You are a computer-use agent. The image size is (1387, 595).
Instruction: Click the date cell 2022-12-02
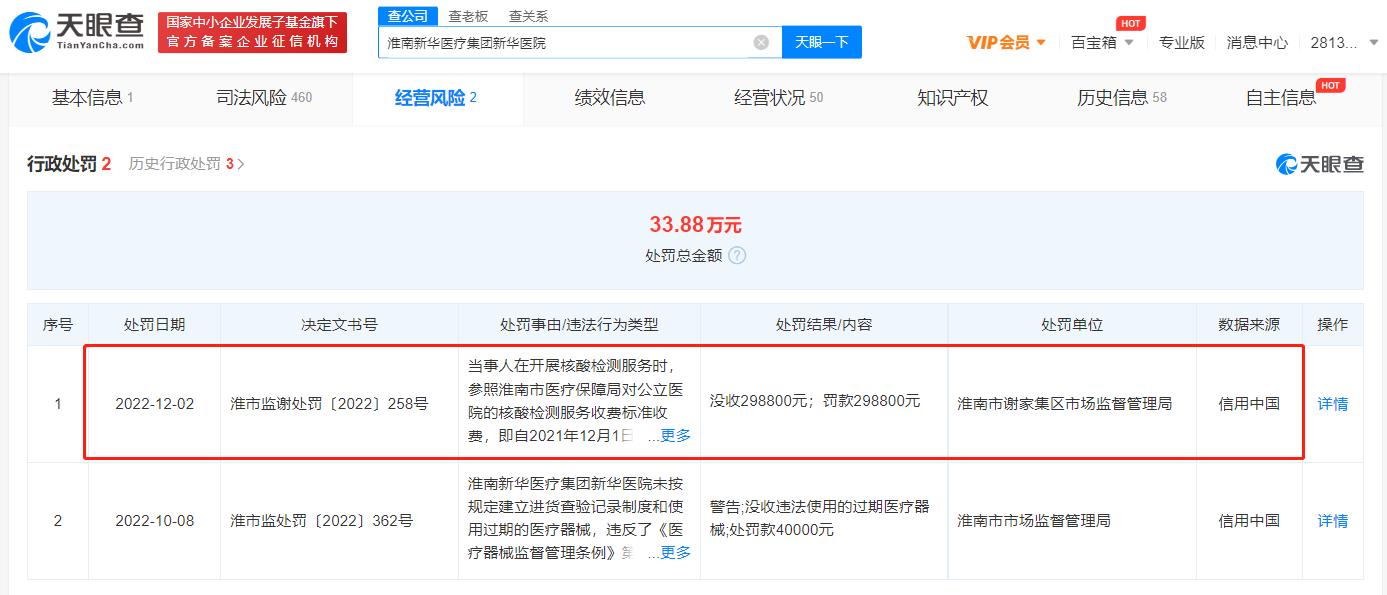(x=154, y=404)
